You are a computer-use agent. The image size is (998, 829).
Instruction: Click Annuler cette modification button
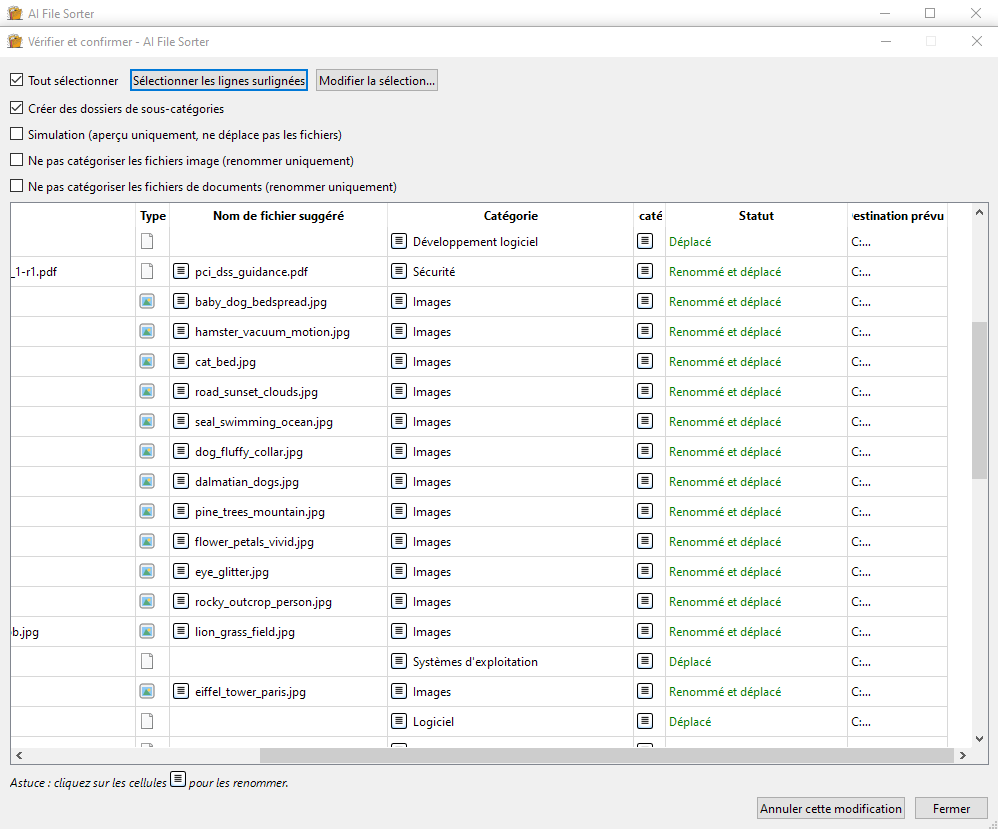831,808
